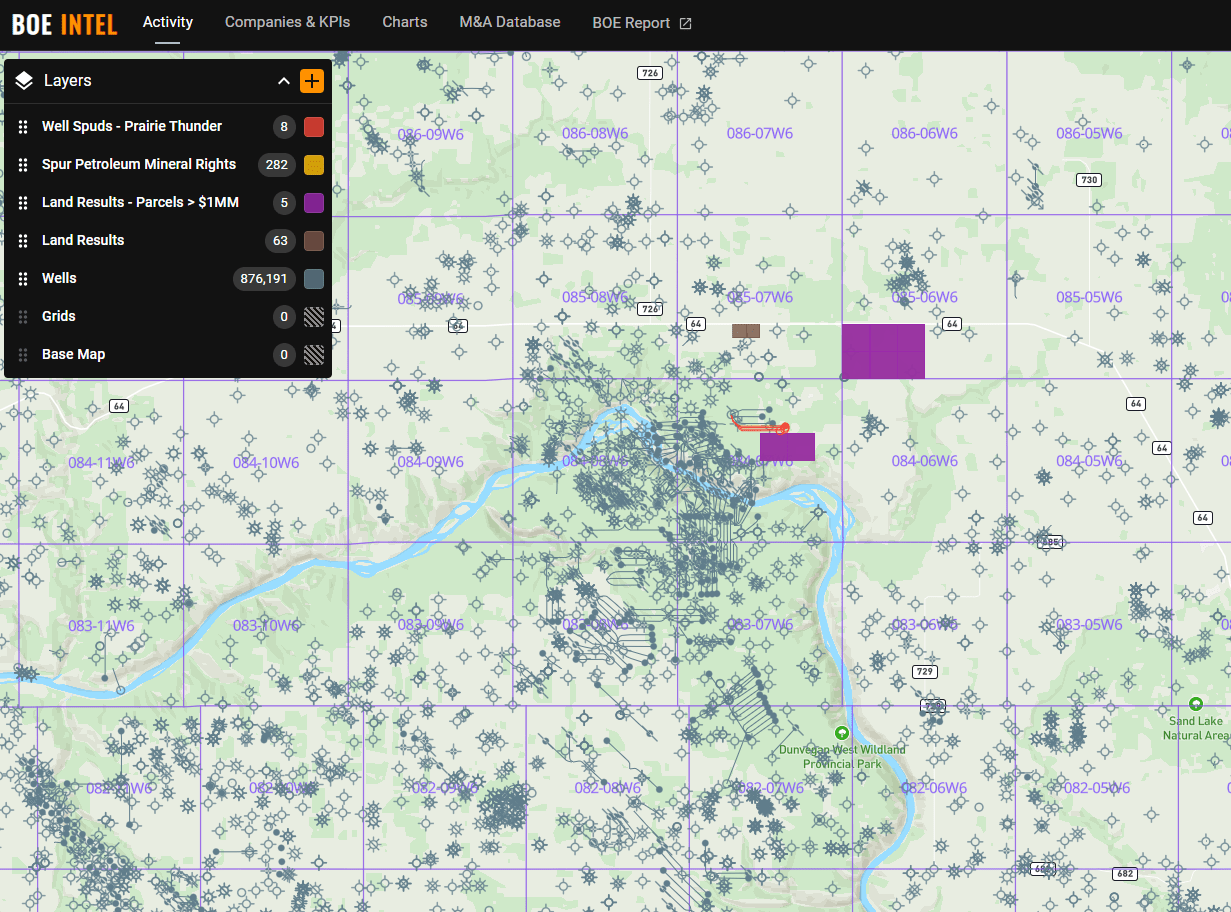
Task: Open the Charts tab
Action: coord(404,21)
